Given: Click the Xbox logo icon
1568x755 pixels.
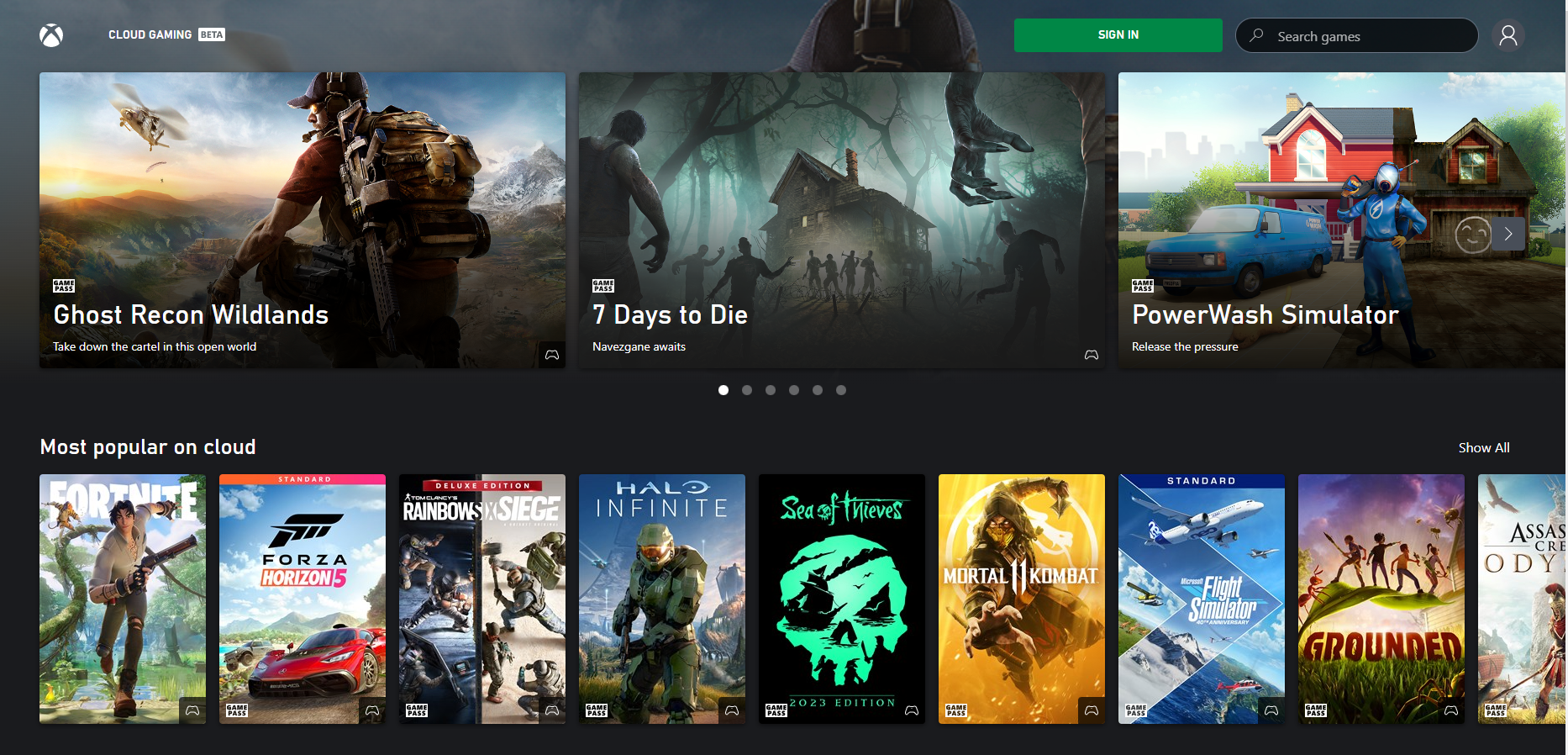Looking at the screenshot, I should coord(51,35).
